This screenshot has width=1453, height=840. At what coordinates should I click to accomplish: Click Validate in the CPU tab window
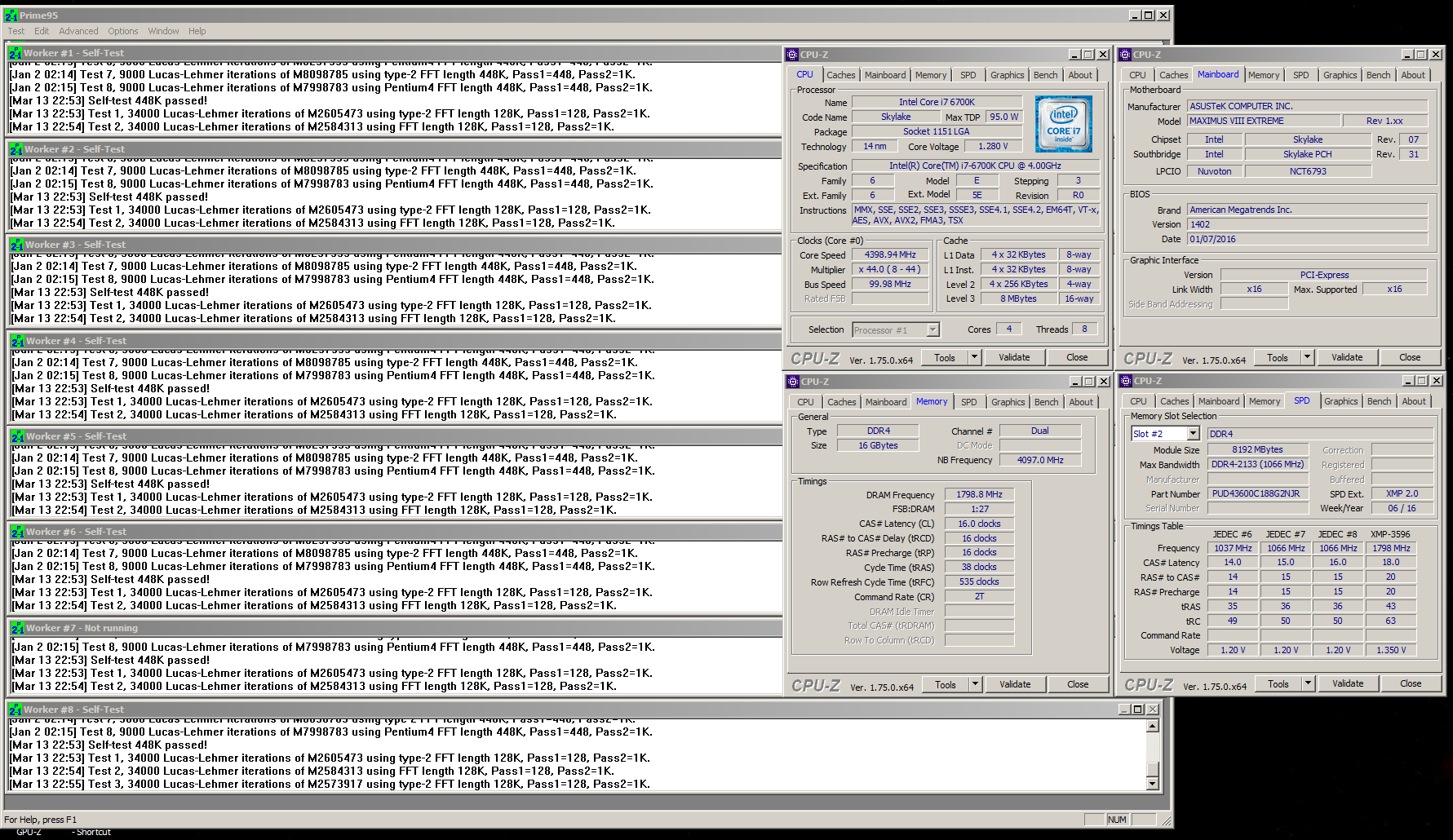1014,357
